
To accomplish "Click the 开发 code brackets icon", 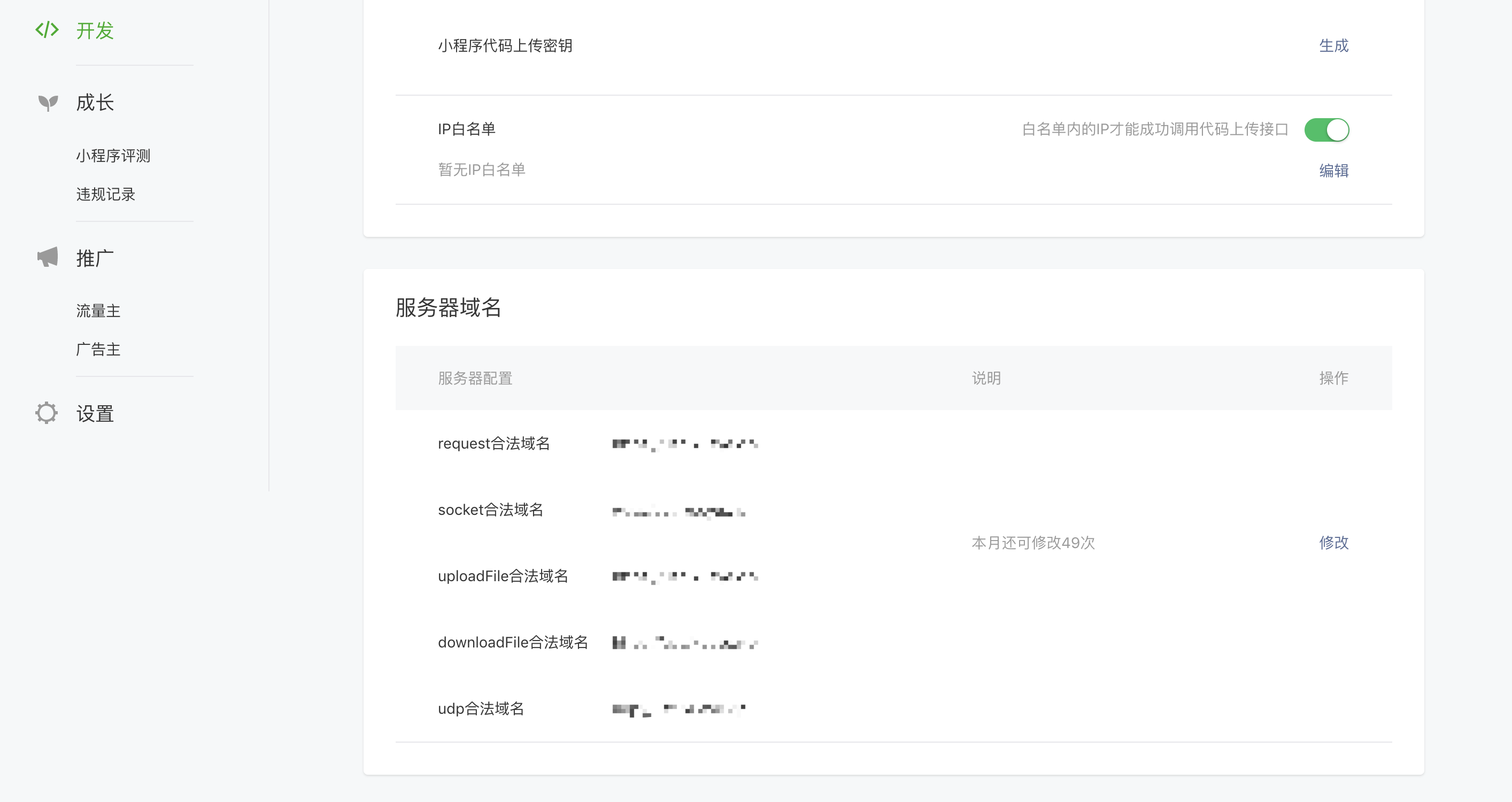I will coord(47,29).
